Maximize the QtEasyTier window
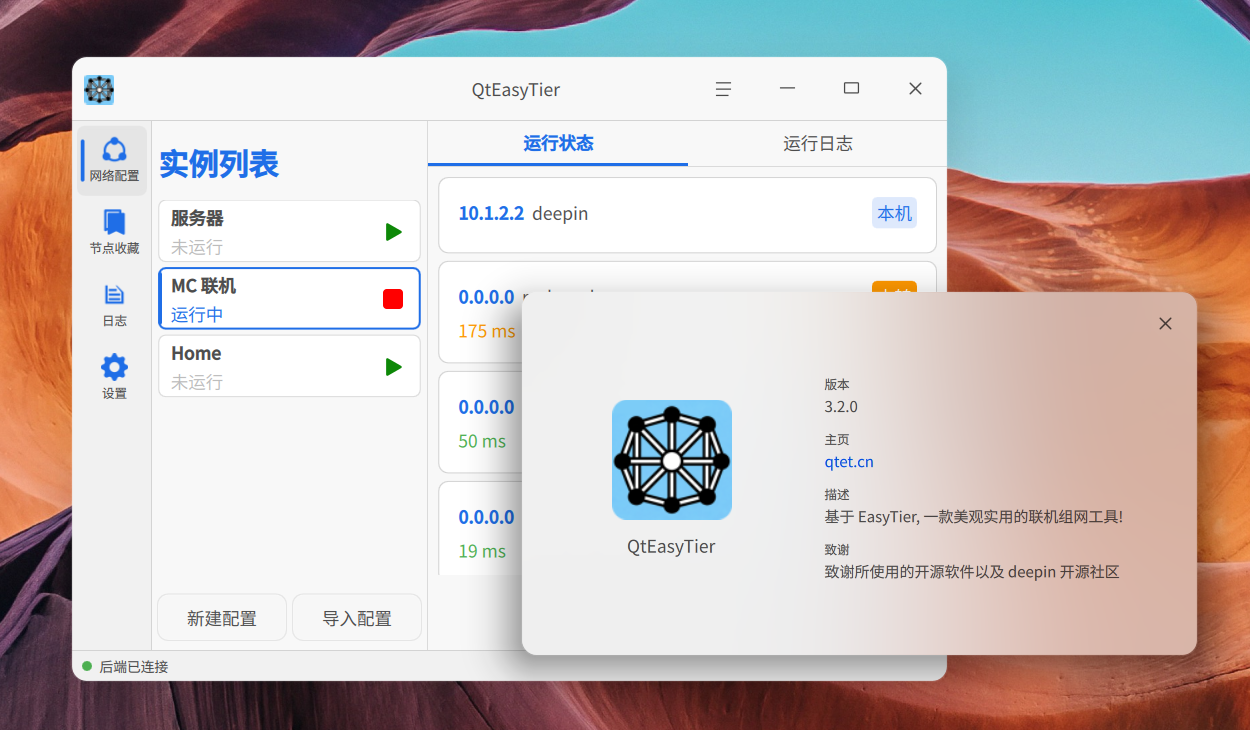The height and width of the screenshot is (730, 1250). tap(851, 89)
